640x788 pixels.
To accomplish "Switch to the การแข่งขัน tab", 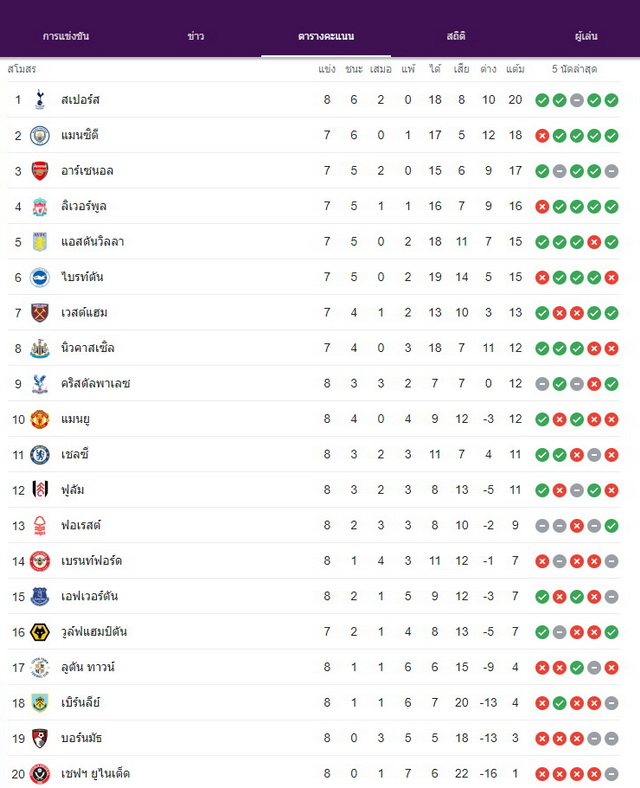I will [66, 36].
